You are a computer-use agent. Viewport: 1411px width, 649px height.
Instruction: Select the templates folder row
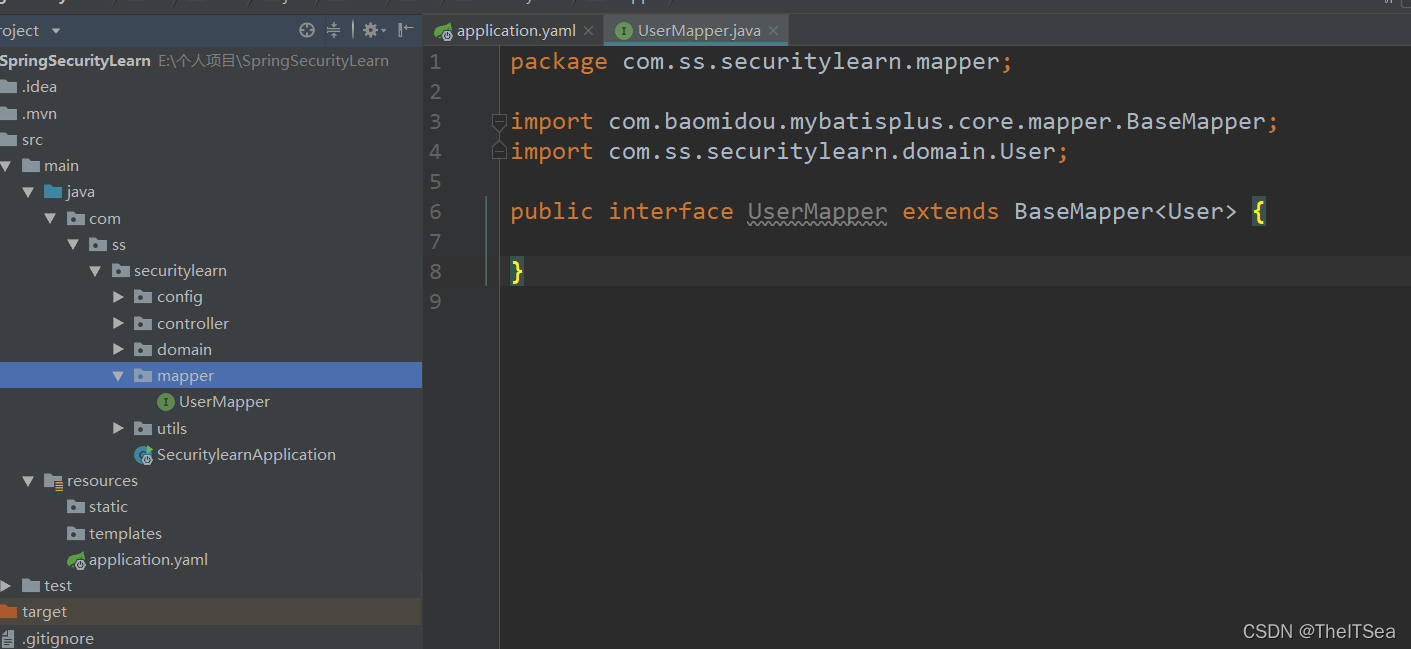[211, 534]
